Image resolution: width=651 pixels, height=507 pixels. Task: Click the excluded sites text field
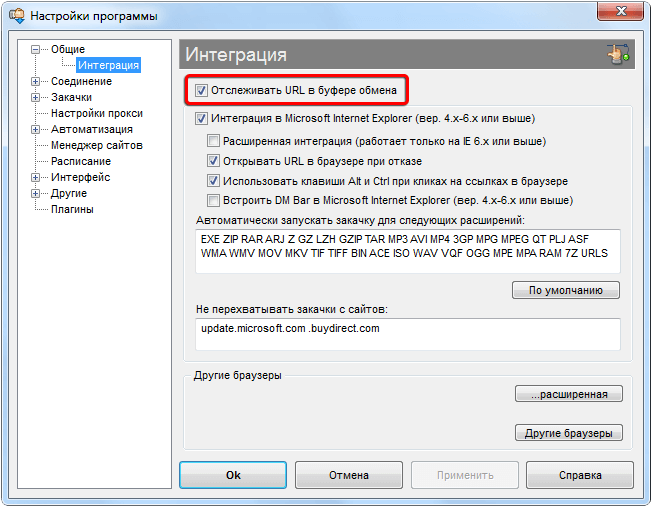point(408,334)
